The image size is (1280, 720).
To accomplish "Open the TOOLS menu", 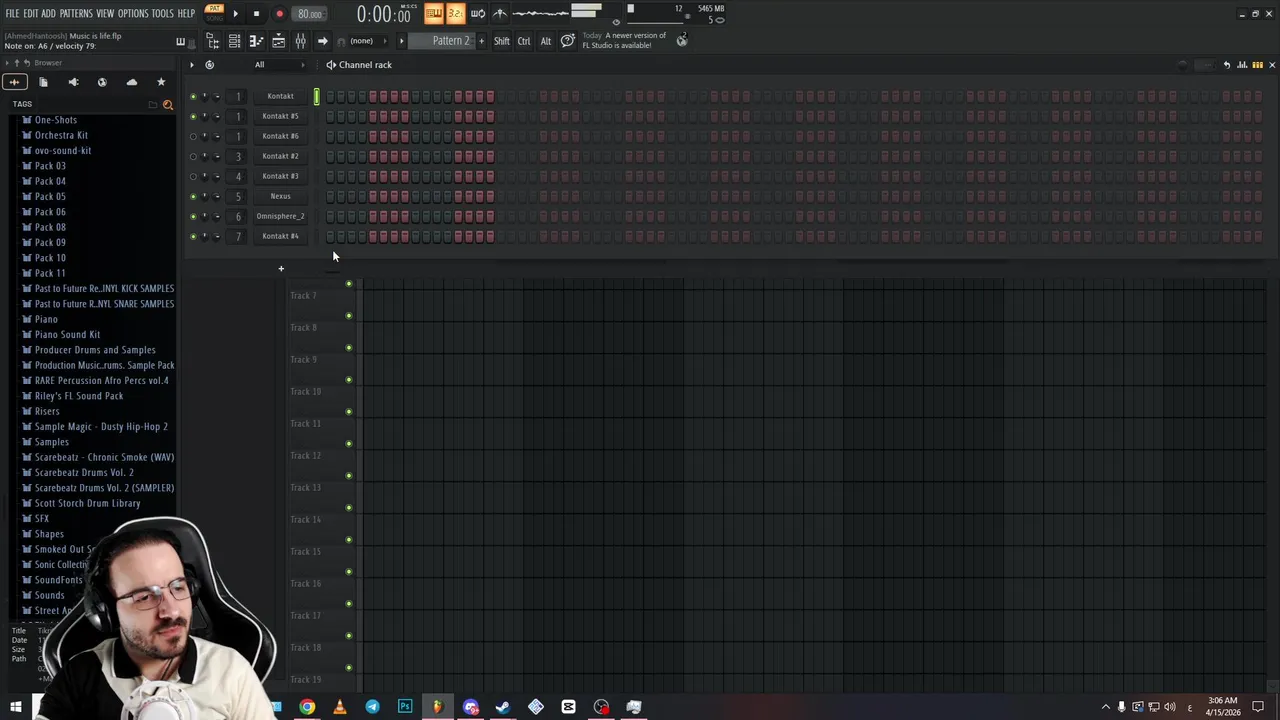I will coord(162,13).
